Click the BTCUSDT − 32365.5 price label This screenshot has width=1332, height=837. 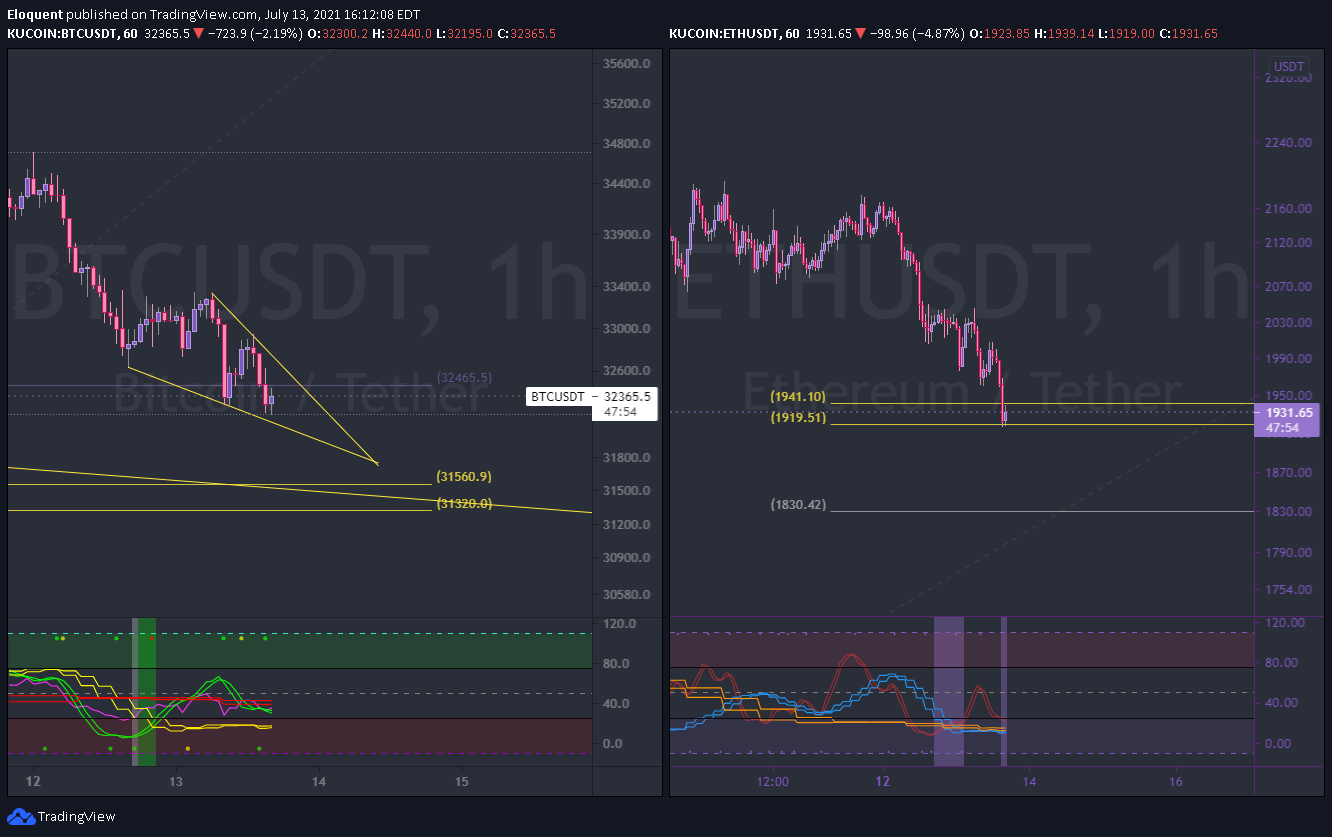click(591, 397)
